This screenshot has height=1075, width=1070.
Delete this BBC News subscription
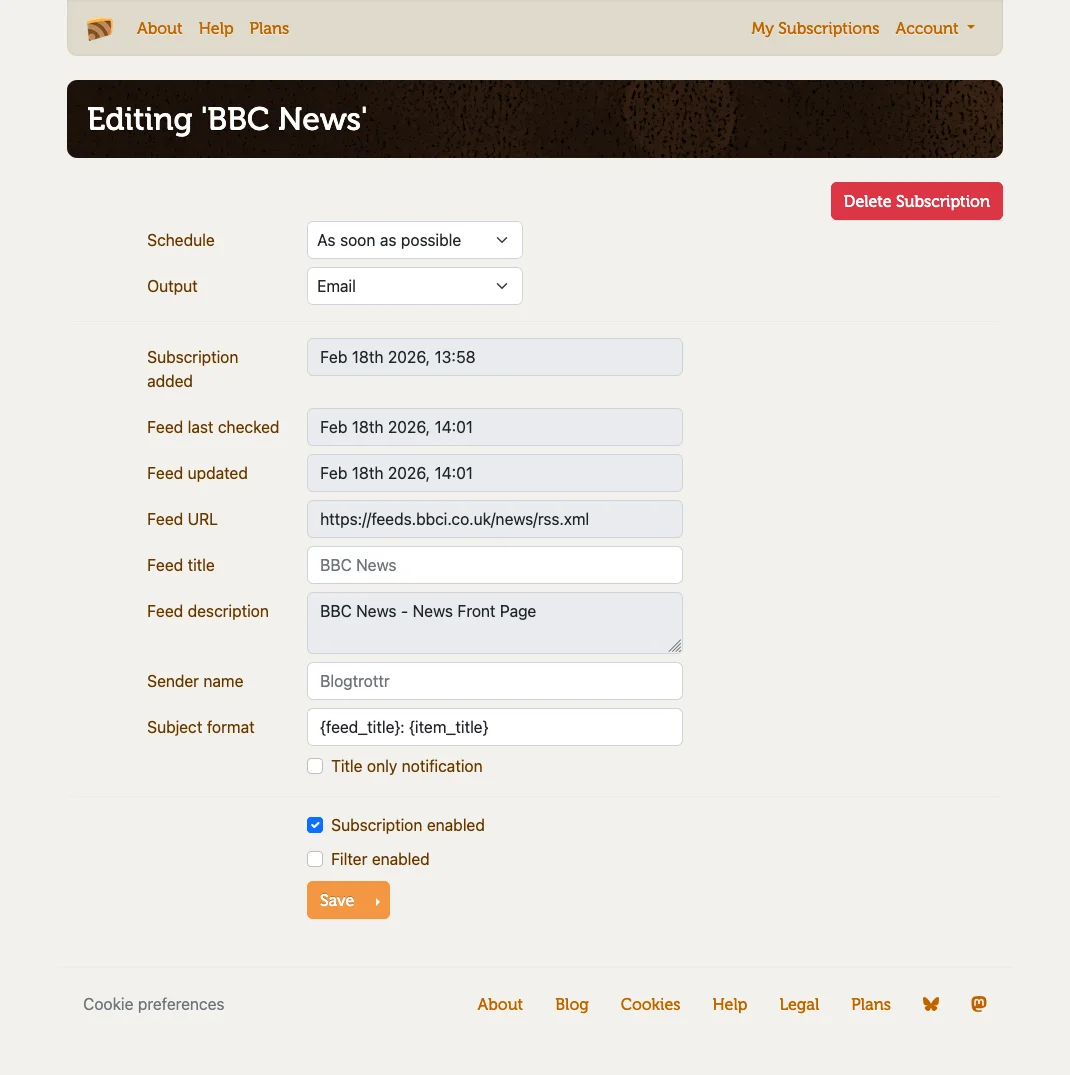click(916, 201)
